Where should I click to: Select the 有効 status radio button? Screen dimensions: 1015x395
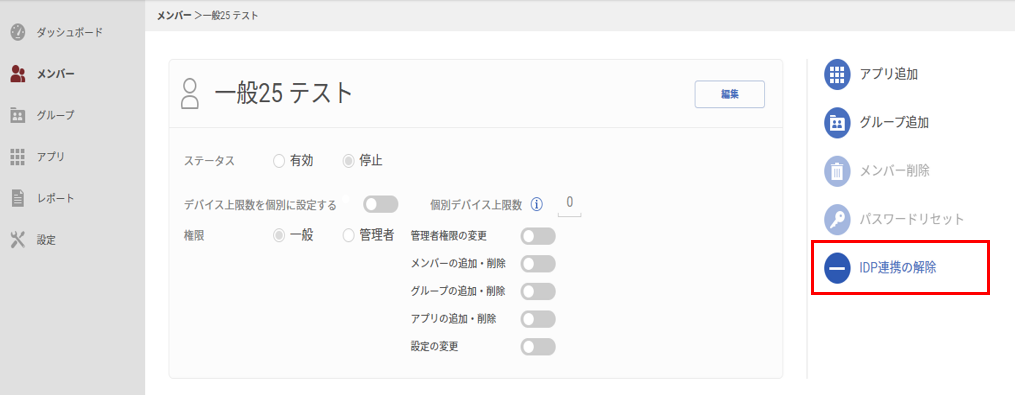279,161
